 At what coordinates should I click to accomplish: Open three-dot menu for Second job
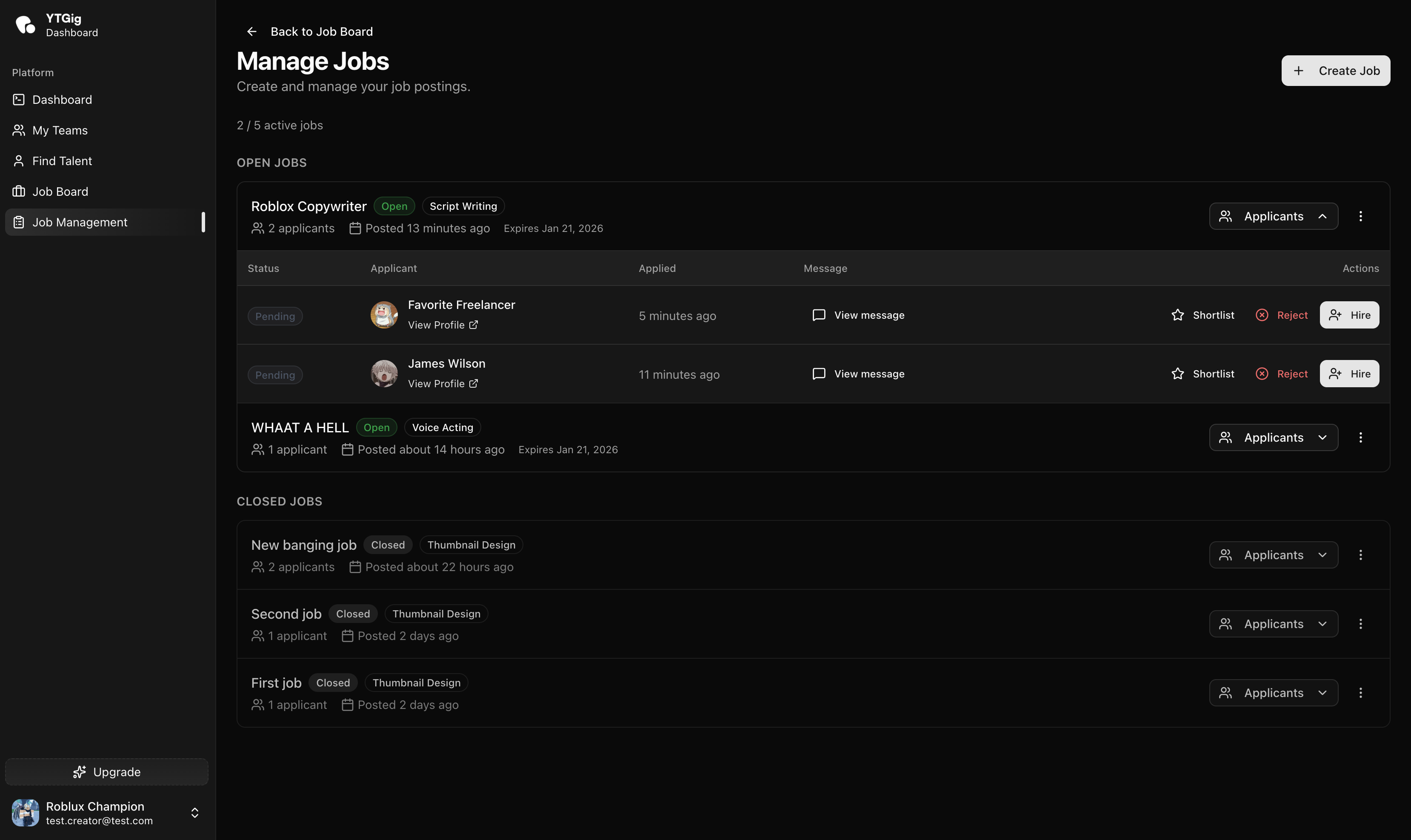click(x=1361, y=624)
